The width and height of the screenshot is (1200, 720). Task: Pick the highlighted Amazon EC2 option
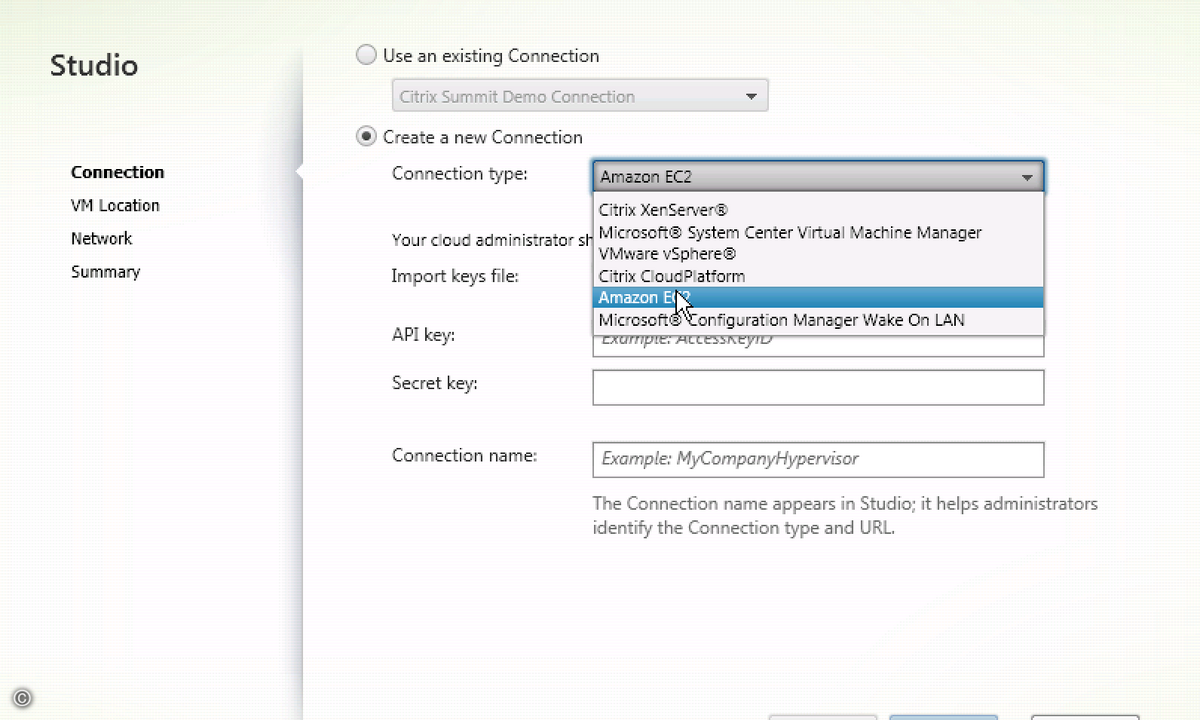point(818,298)
